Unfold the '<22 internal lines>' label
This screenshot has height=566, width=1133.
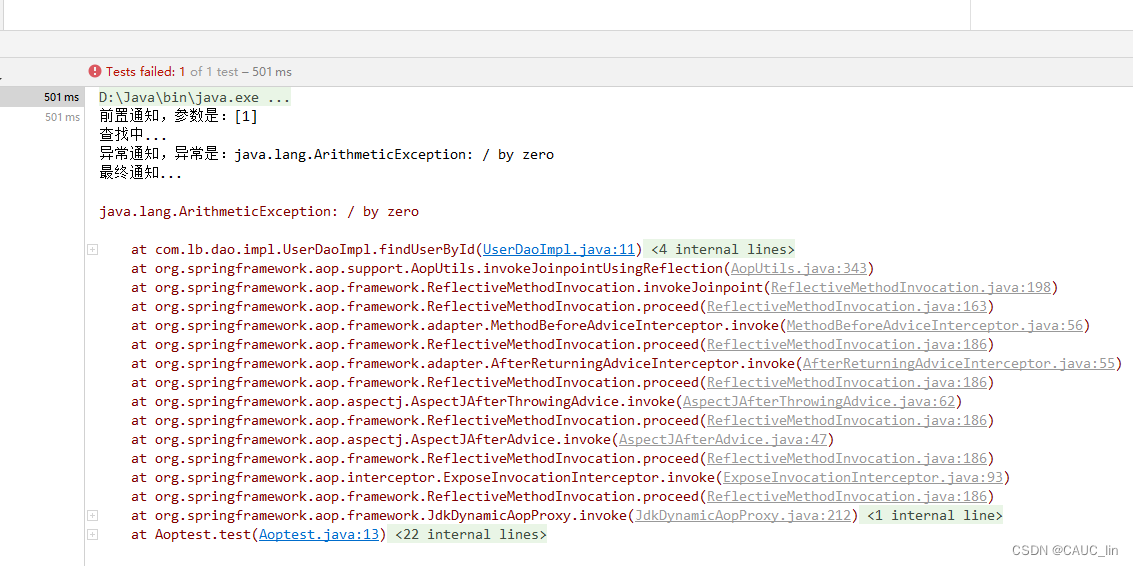[472, 534]
